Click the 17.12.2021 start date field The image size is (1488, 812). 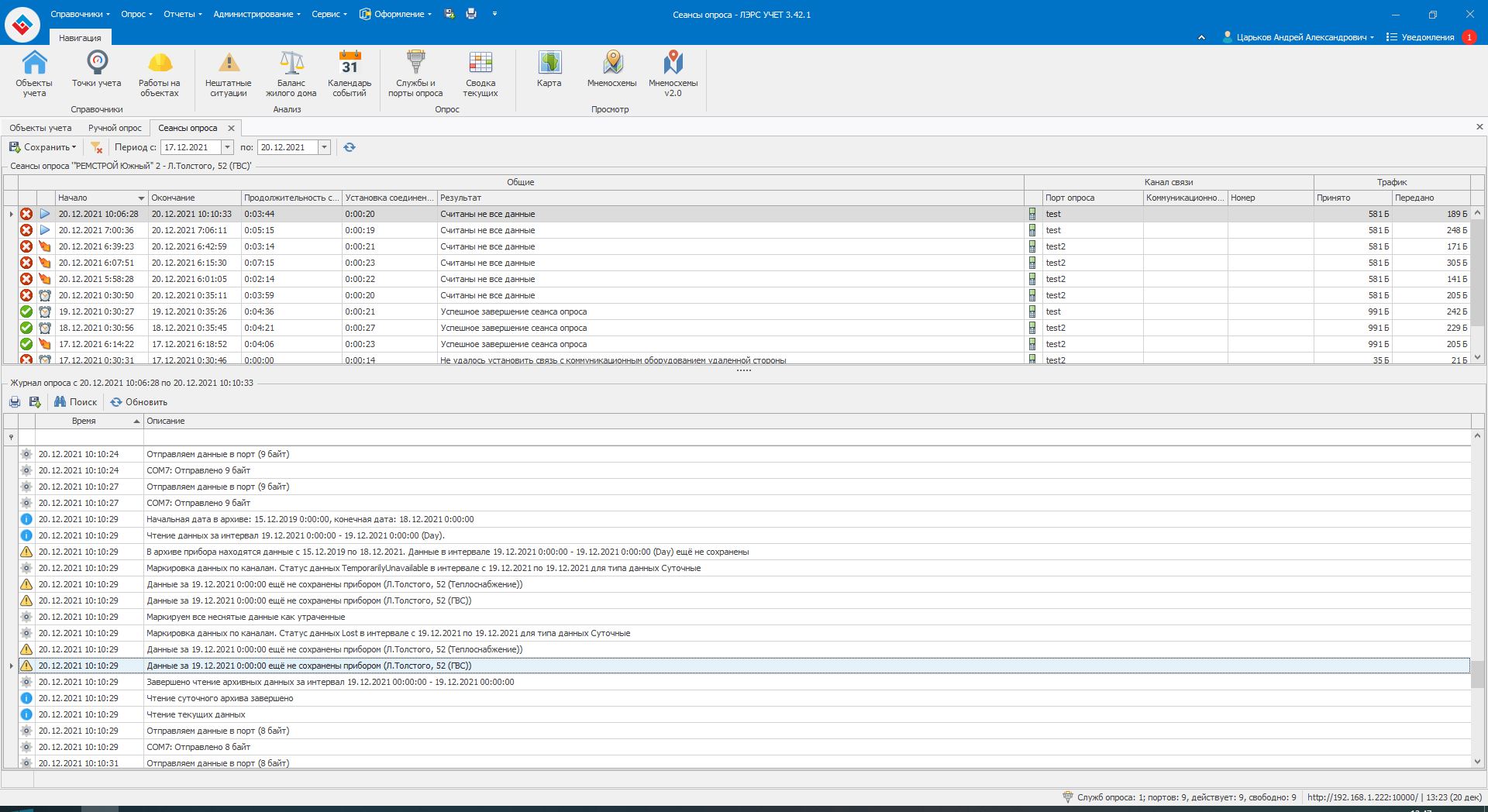191,147
